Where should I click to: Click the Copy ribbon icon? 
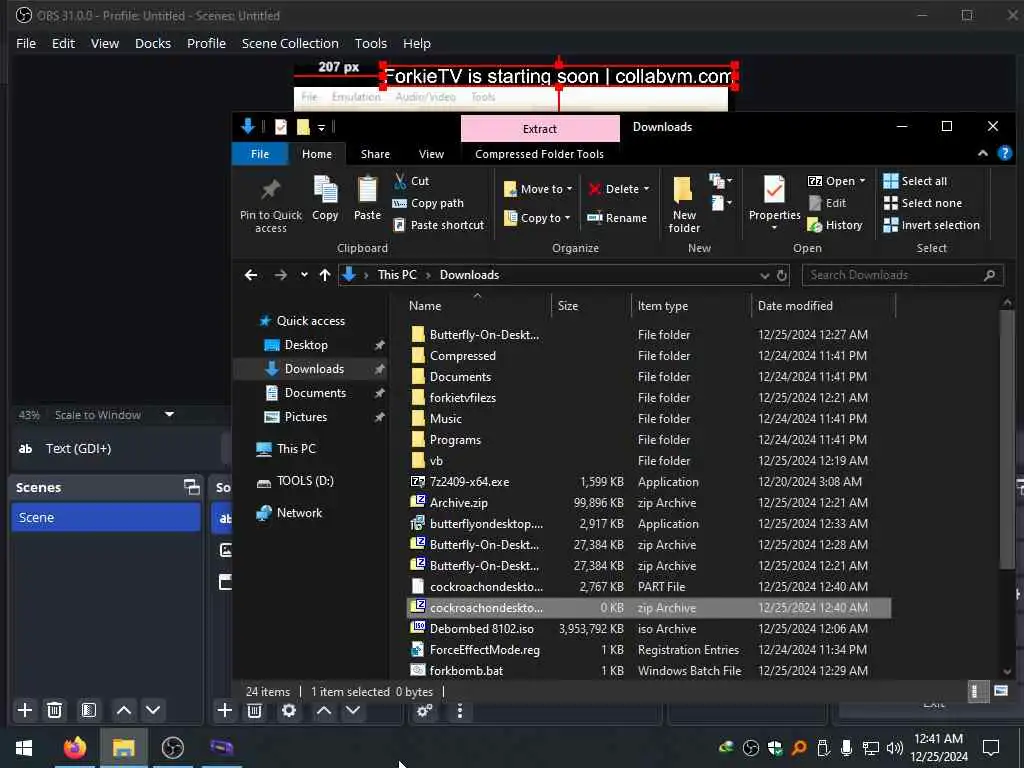pos(325,191)
